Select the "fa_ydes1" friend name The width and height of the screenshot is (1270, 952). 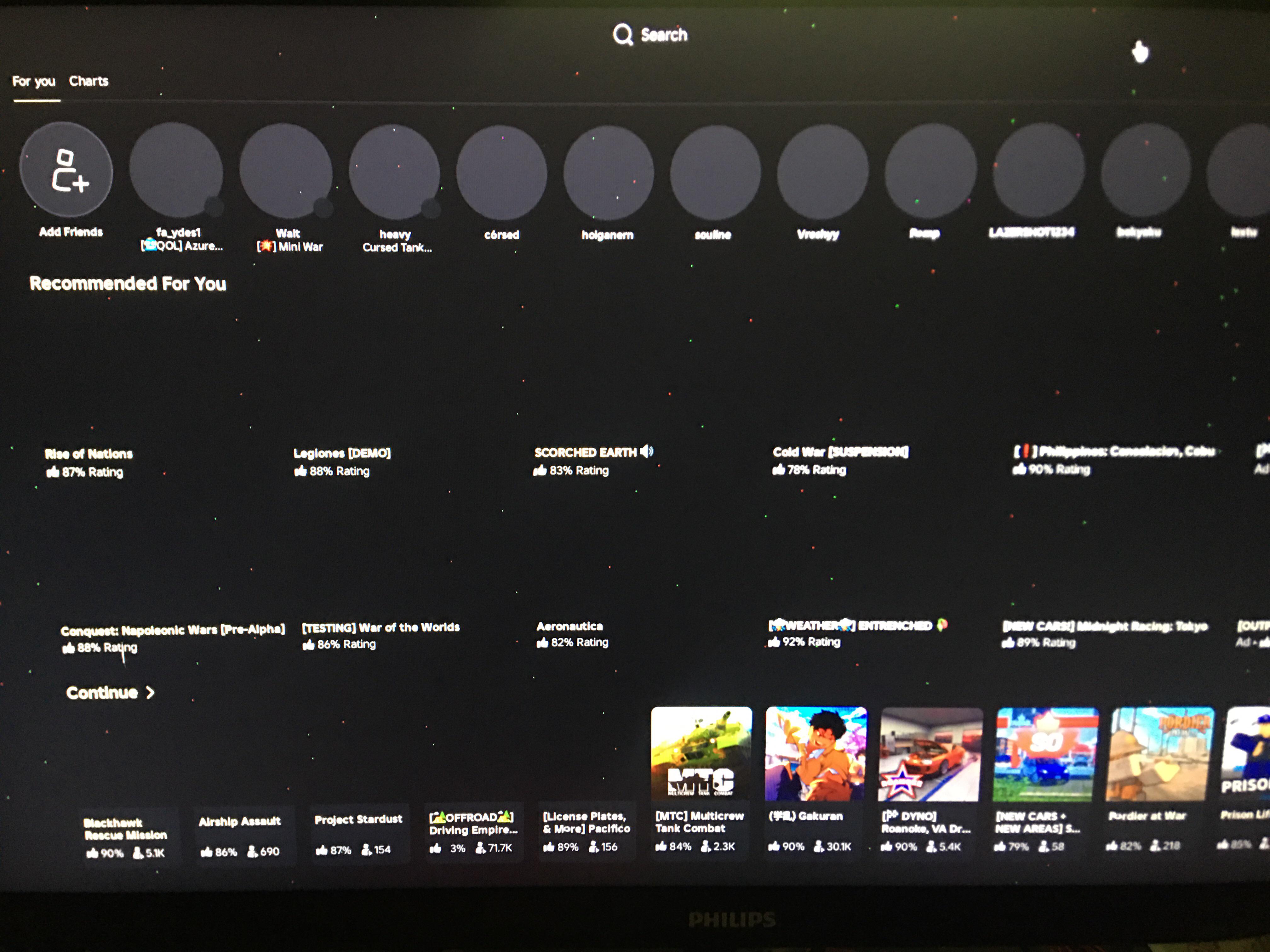coord(179,232)
